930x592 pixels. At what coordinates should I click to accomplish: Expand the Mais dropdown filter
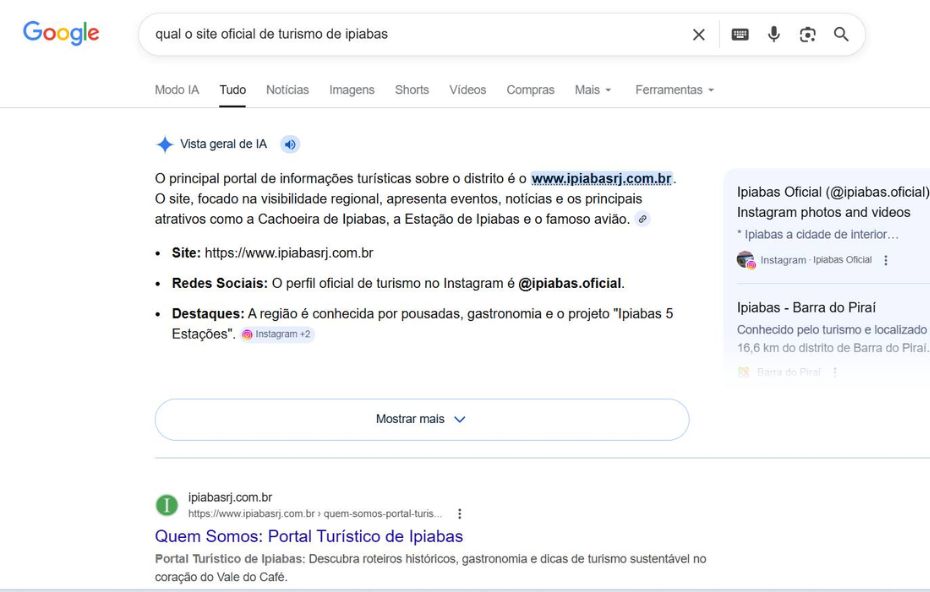(x=592, y=90)
